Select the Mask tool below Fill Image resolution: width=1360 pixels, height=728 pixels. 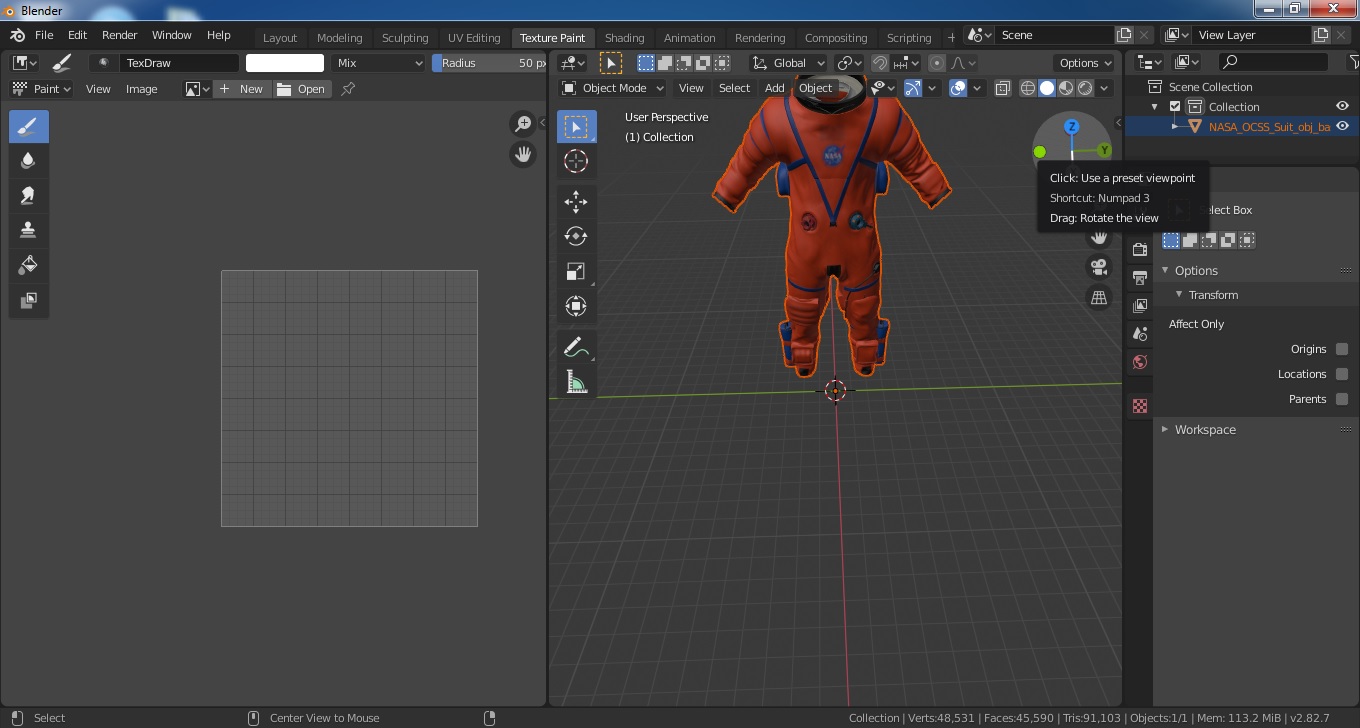pos(29,300)
